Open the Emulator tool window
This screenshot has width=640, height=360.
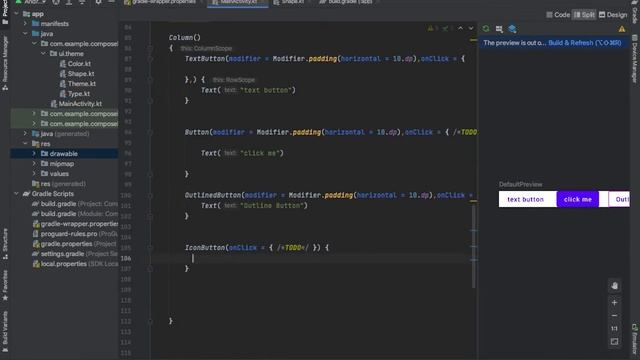[635, 340]
